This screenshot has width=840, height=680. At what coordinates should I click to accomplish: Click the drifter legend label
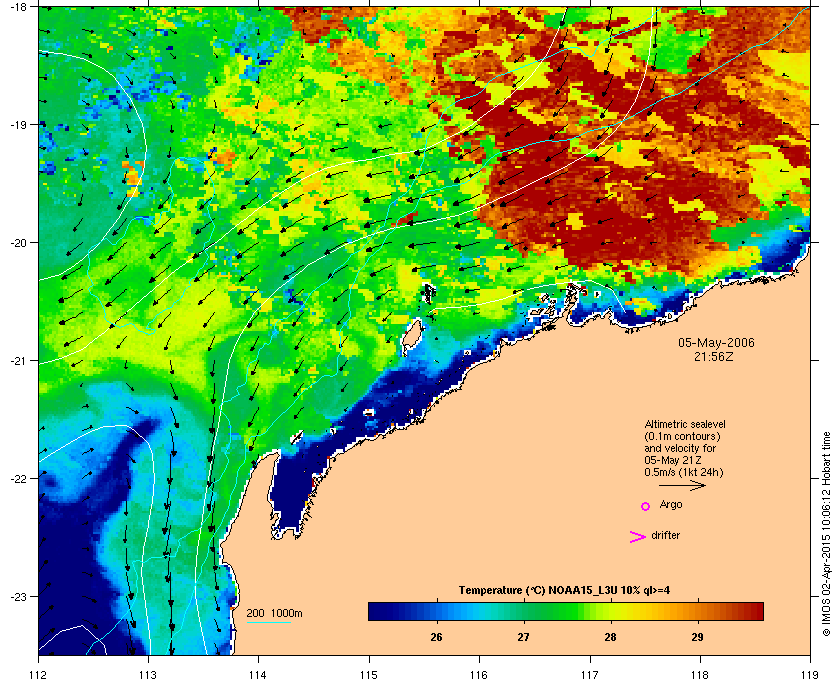(x=665, y=535)
